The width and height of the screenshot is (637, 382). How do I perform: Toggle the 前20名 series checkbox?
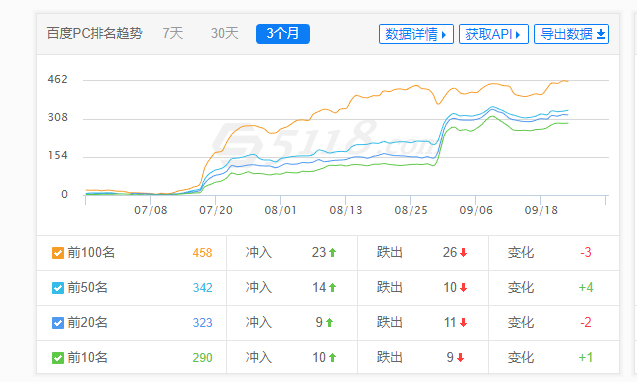pos(58,323)
